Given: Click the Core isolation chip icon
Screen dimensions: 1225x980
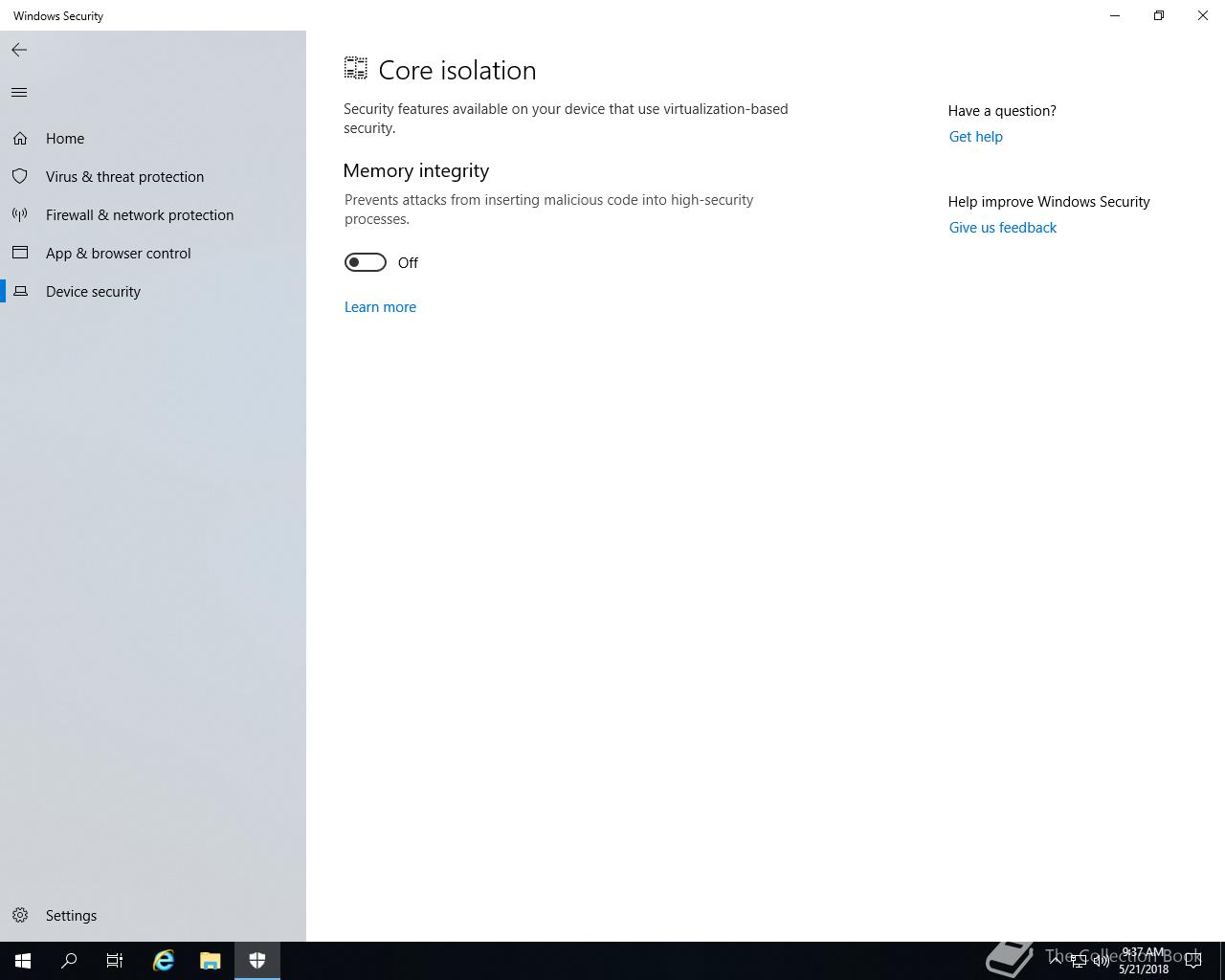Looking at the screenshot, I should point(356,68).
